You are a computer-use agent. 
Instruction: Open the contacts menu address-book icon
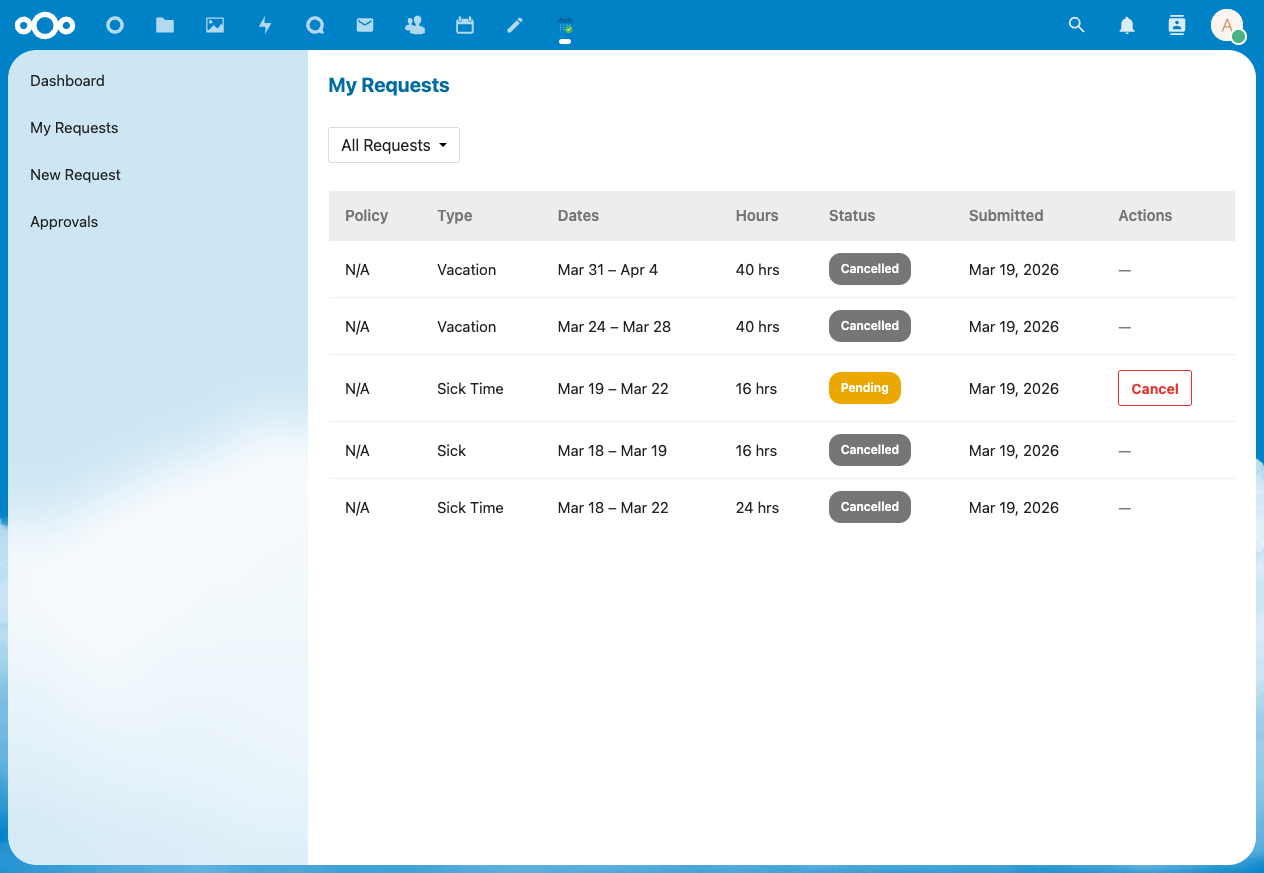pyautogui.click(x=1176, y=25)
